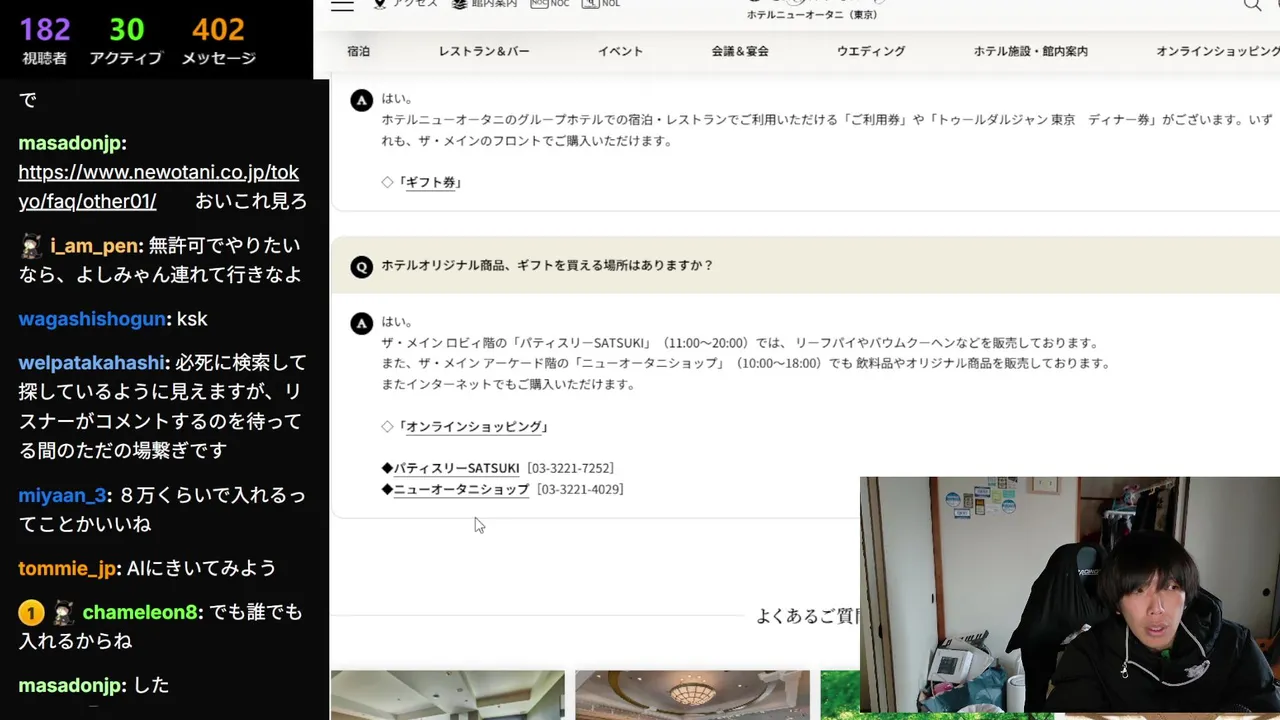Open the 宿泊 navigation tab

point(358,51)
